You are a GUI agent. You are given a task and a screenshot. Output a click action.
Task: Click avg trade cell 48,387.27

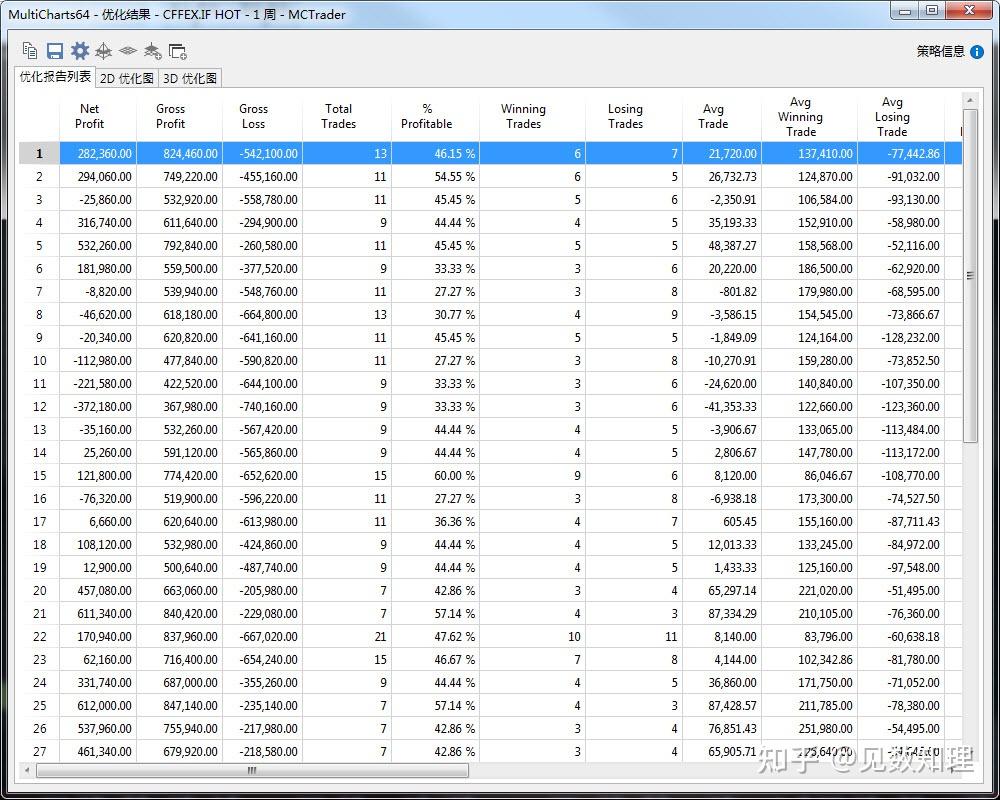coord(722,246)
